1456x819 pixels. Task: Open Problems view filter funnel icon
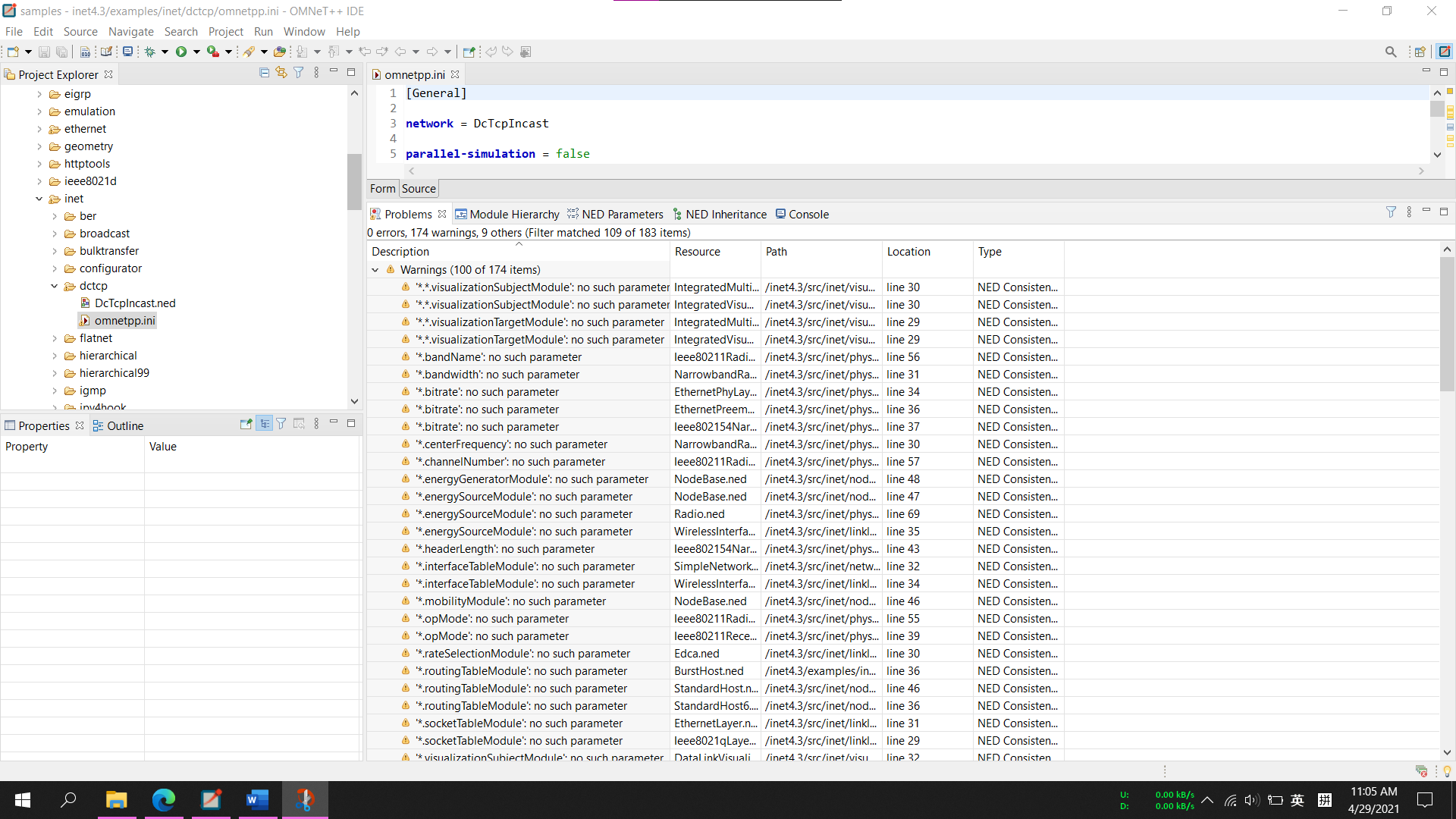(x=1391, y=212)
